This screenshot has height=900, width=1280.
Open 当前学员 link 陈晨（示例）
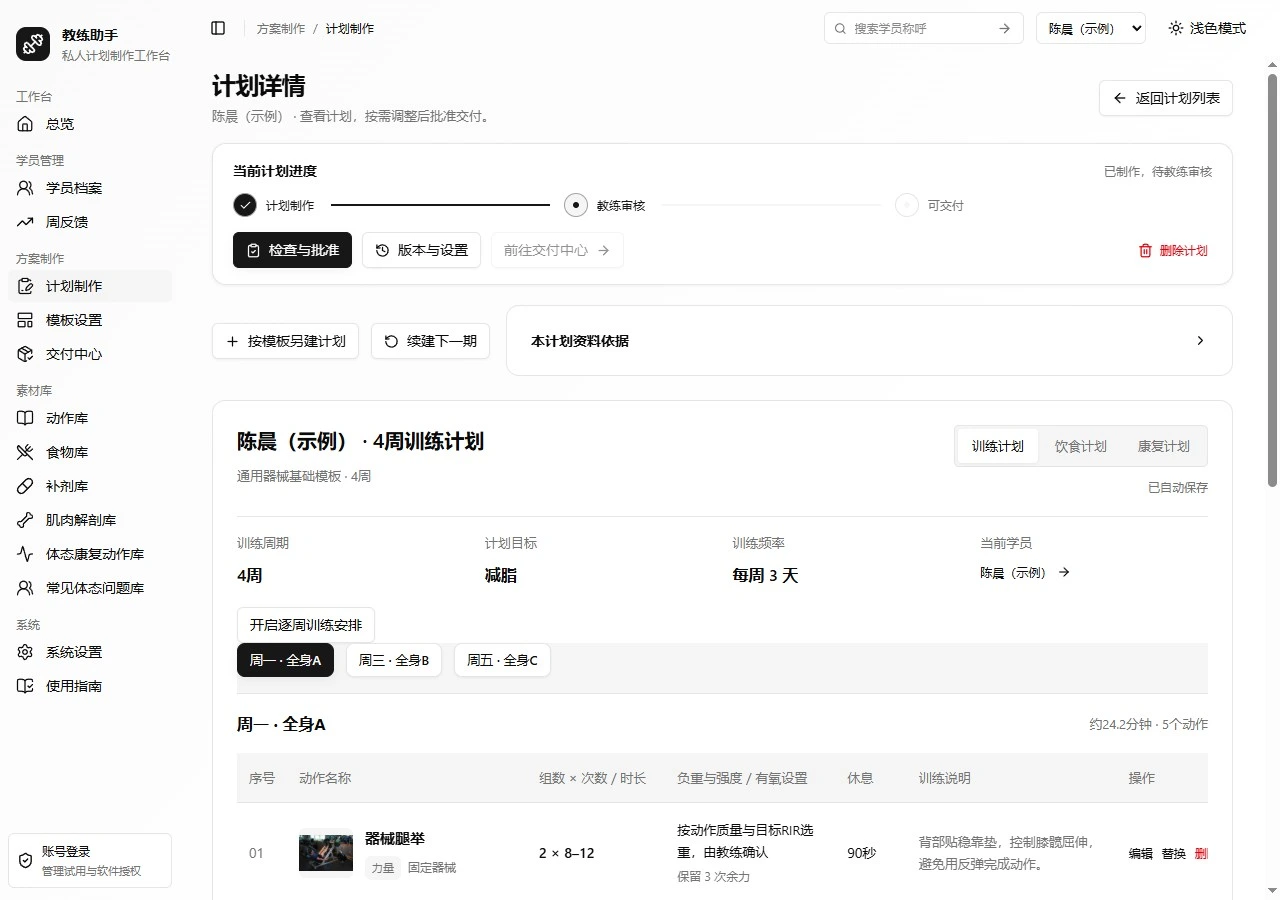coord(1025,573)
